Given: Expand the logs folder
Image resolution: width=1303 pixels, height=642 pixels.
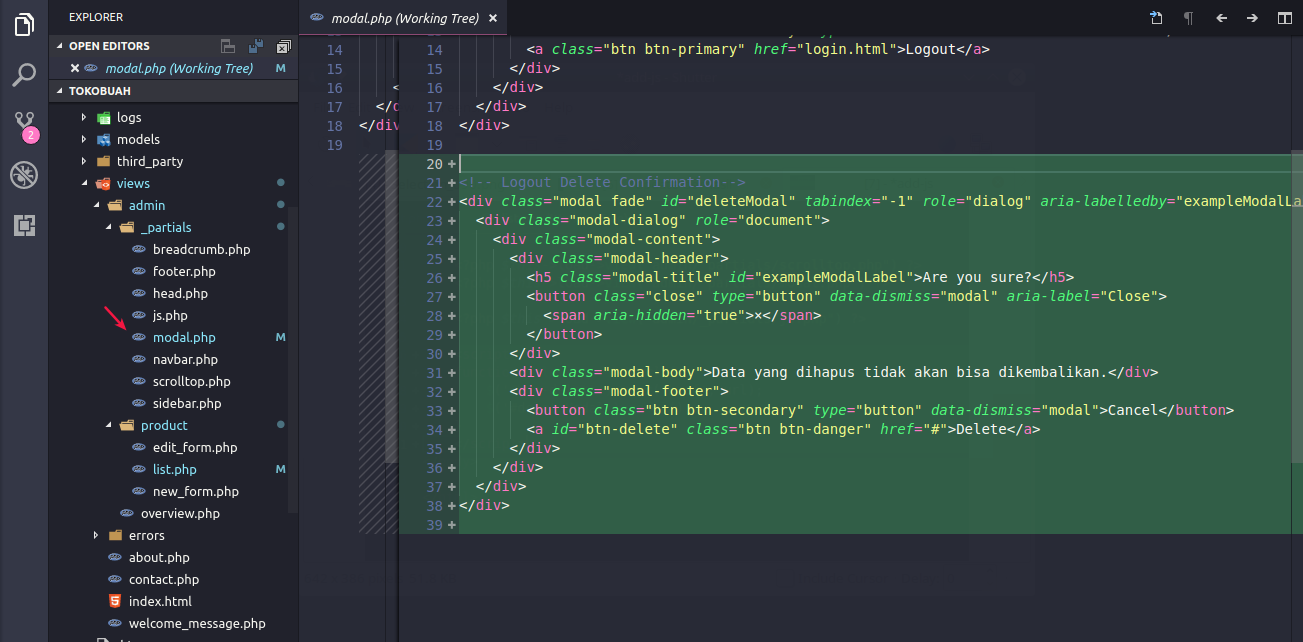Looking at the screenshot, I should tap(84, 117).
